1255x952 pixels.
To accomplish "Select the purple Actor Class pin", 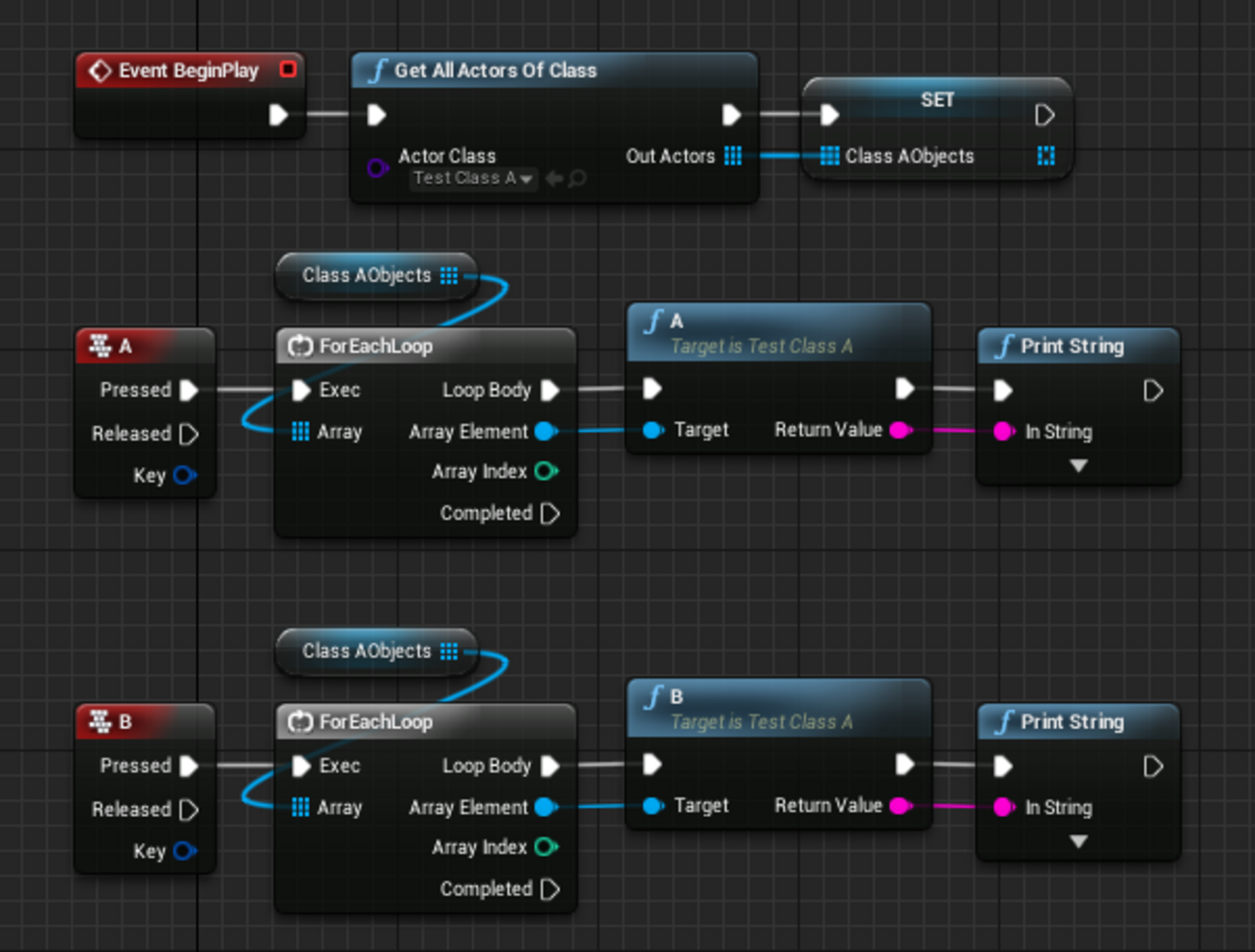I will coord(377,168).
